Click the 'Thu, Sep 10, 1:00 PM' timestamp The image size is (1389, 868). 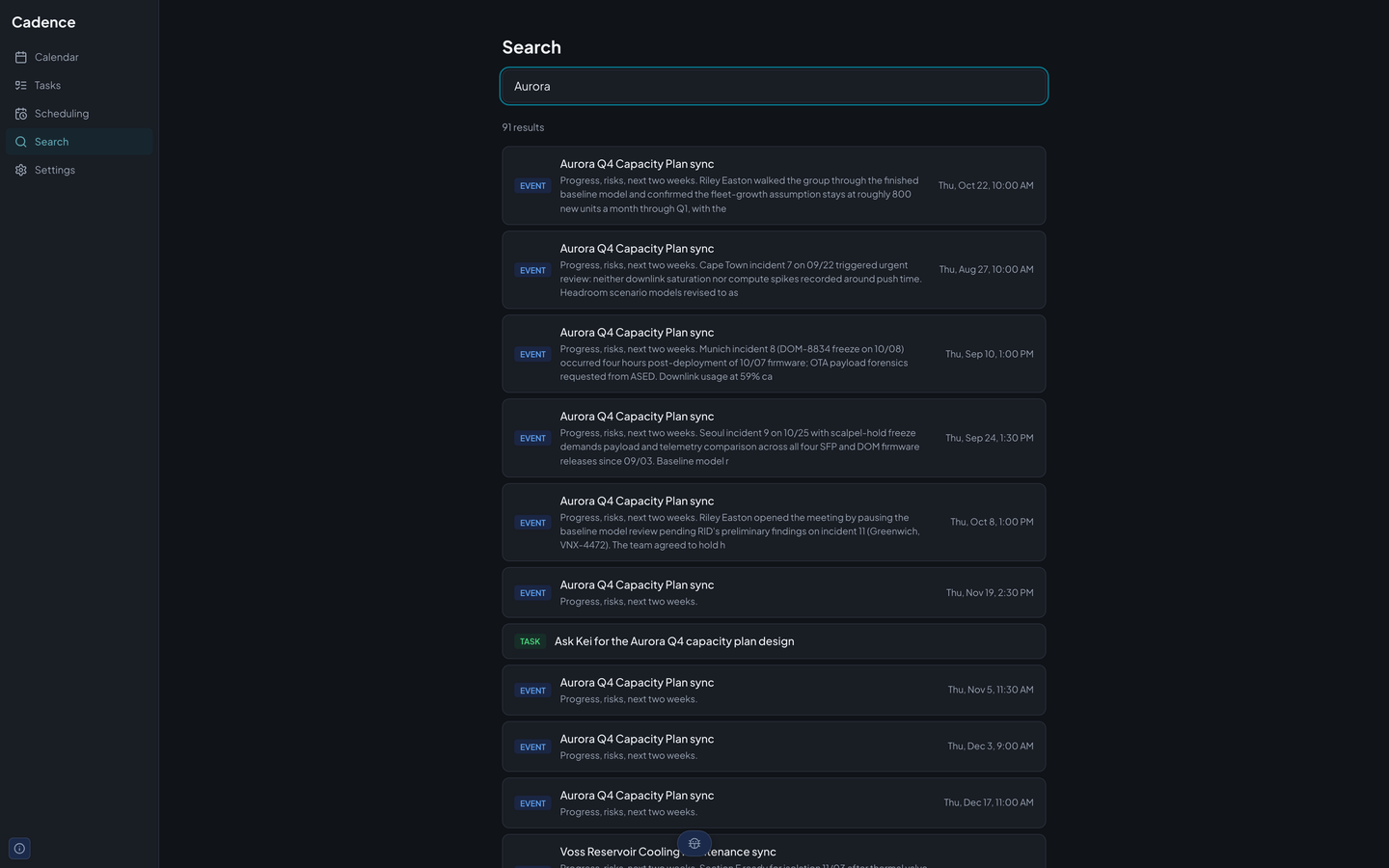pyautogui.click(x=989, y=354)
